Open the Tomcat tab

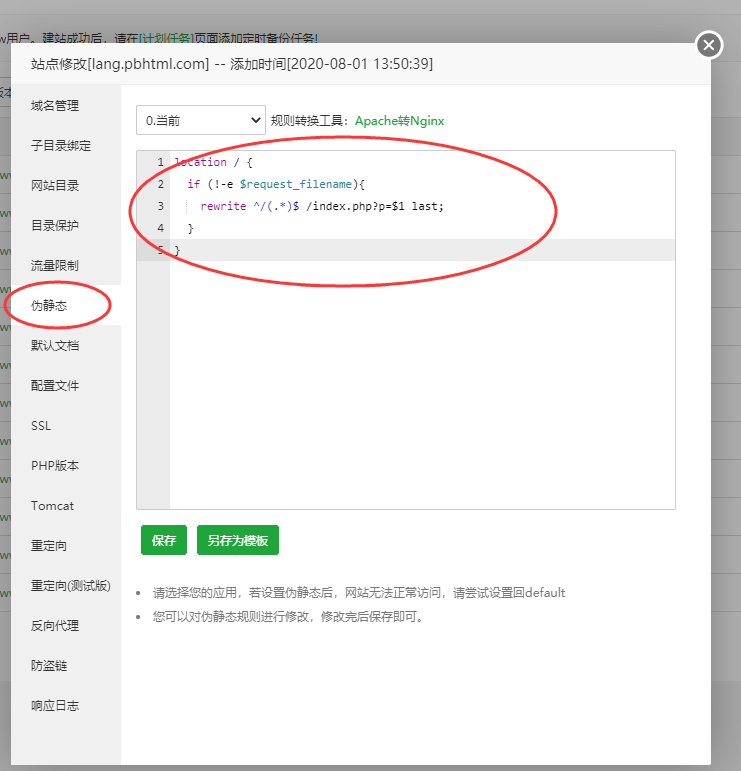click(52, 505)
